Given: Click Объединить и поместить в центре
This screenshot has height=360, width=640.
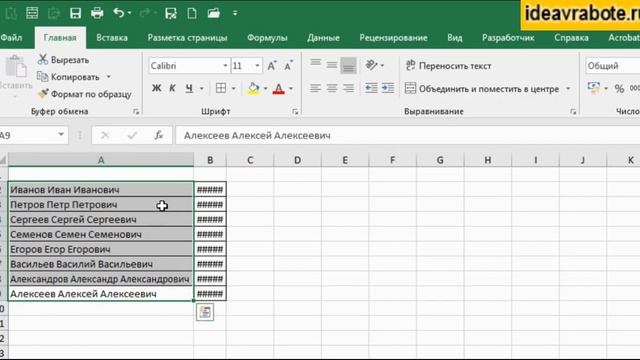Looking at the screenshot, I should [482, 89].
